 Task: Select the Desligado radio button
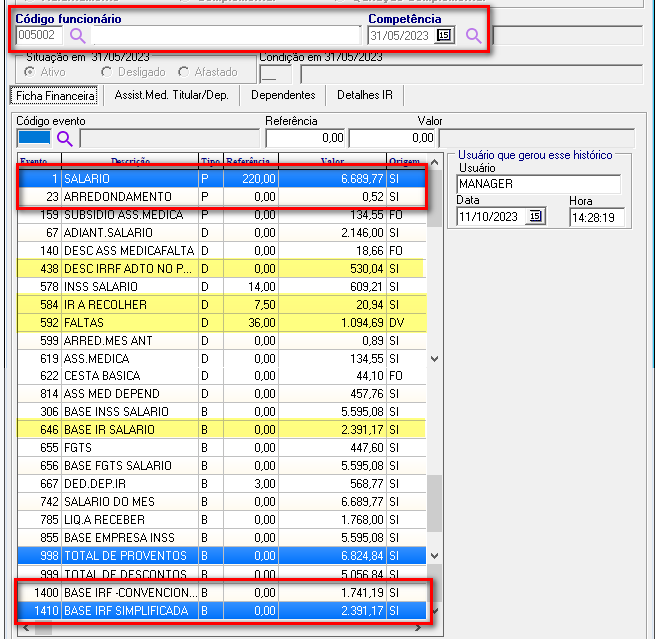(x=107, y=72)
